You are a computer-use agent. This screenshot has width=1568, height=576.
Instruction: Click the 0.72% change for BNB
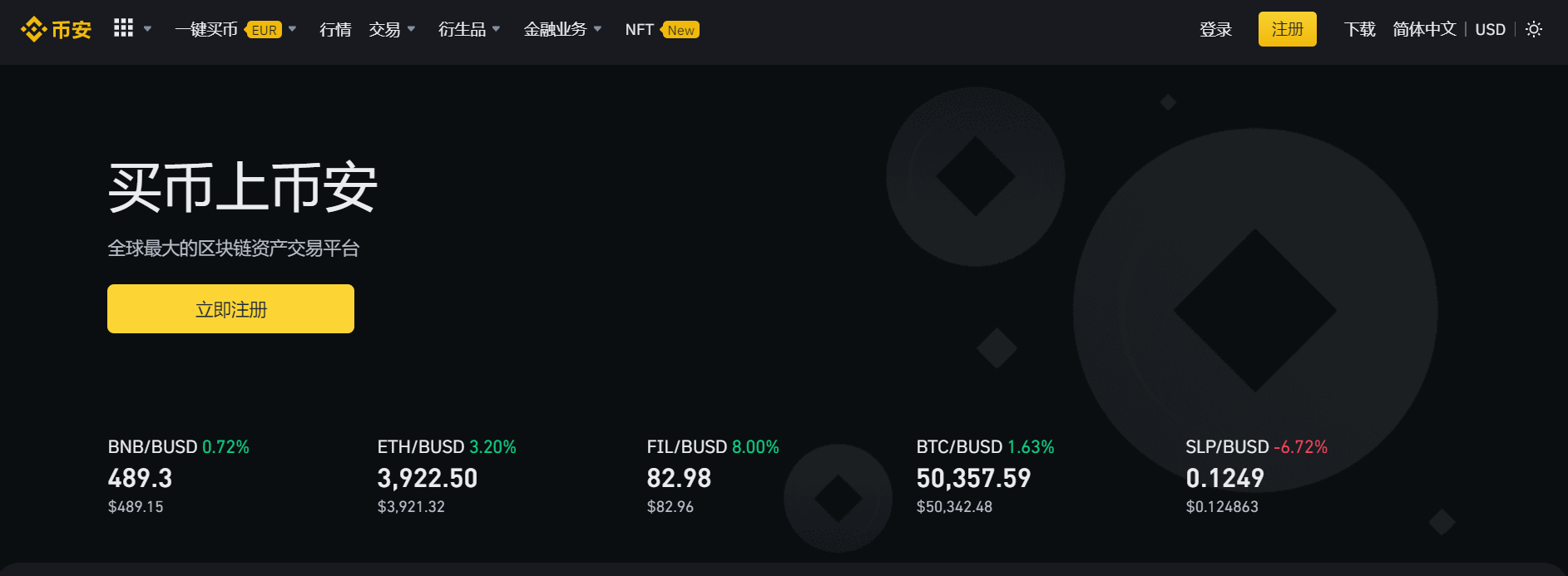[x=225, y=447]
